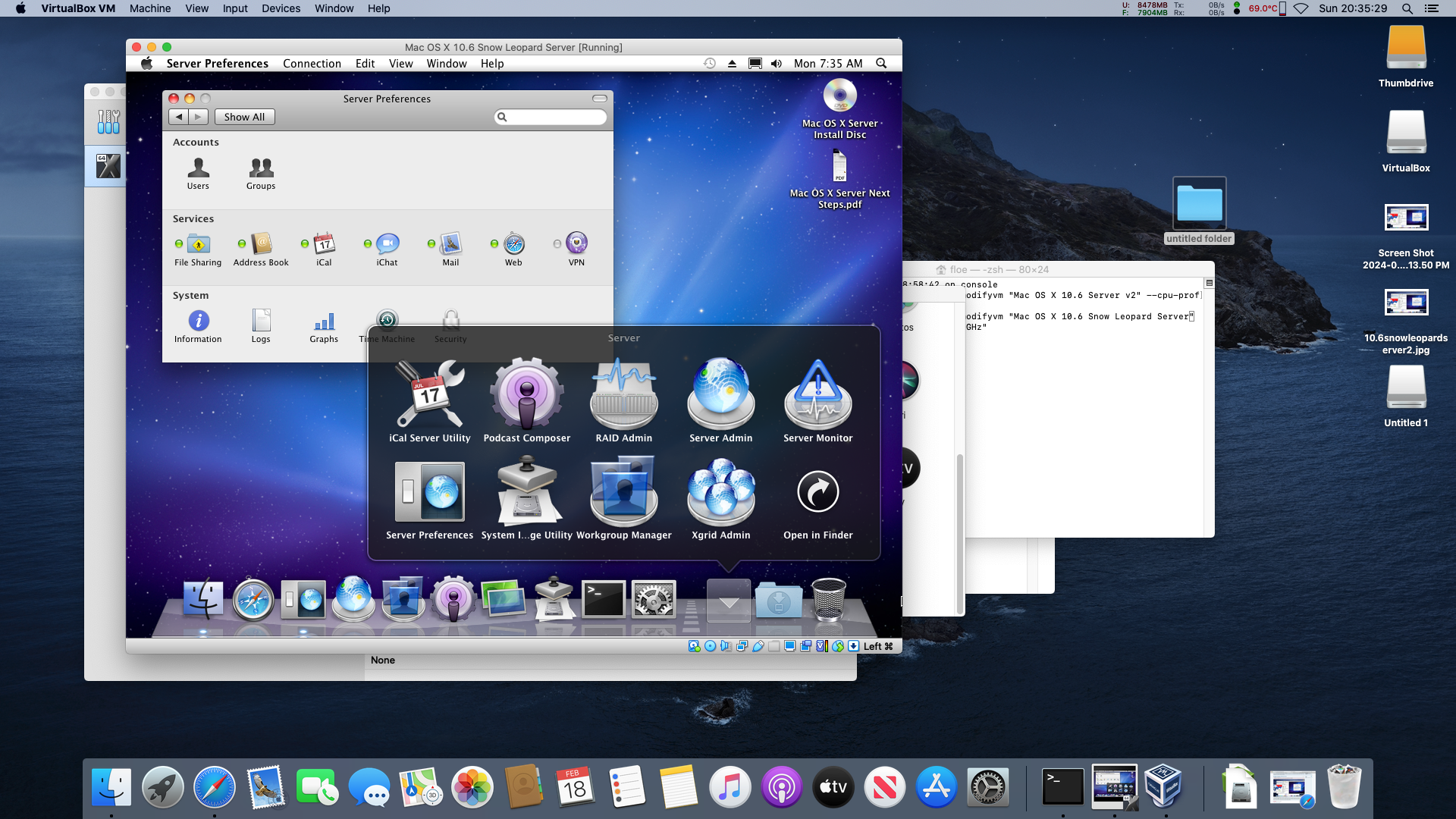Screen dimensions: 1456x819
Task: Go back in Server Preferences
Action: (x=179, y=117)
